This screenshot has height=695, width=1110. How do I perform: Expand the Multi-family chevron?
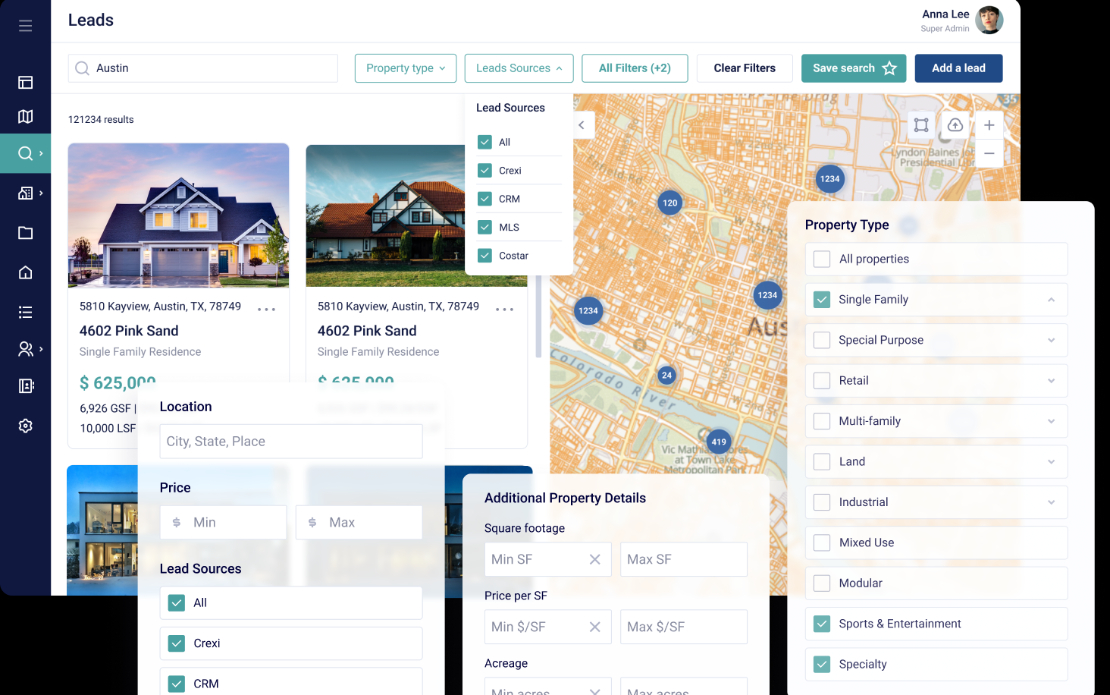(x=1051, y=421)
